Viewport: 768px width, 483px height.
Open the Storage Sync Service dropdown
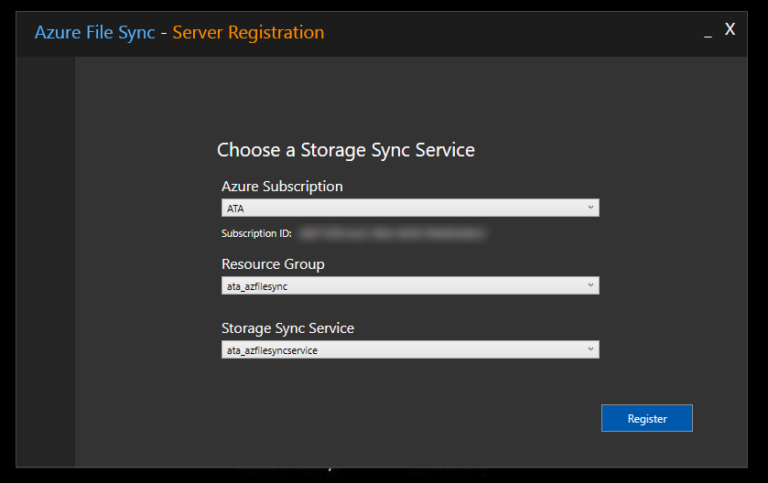pyautogui.click(x=409, y=350)
